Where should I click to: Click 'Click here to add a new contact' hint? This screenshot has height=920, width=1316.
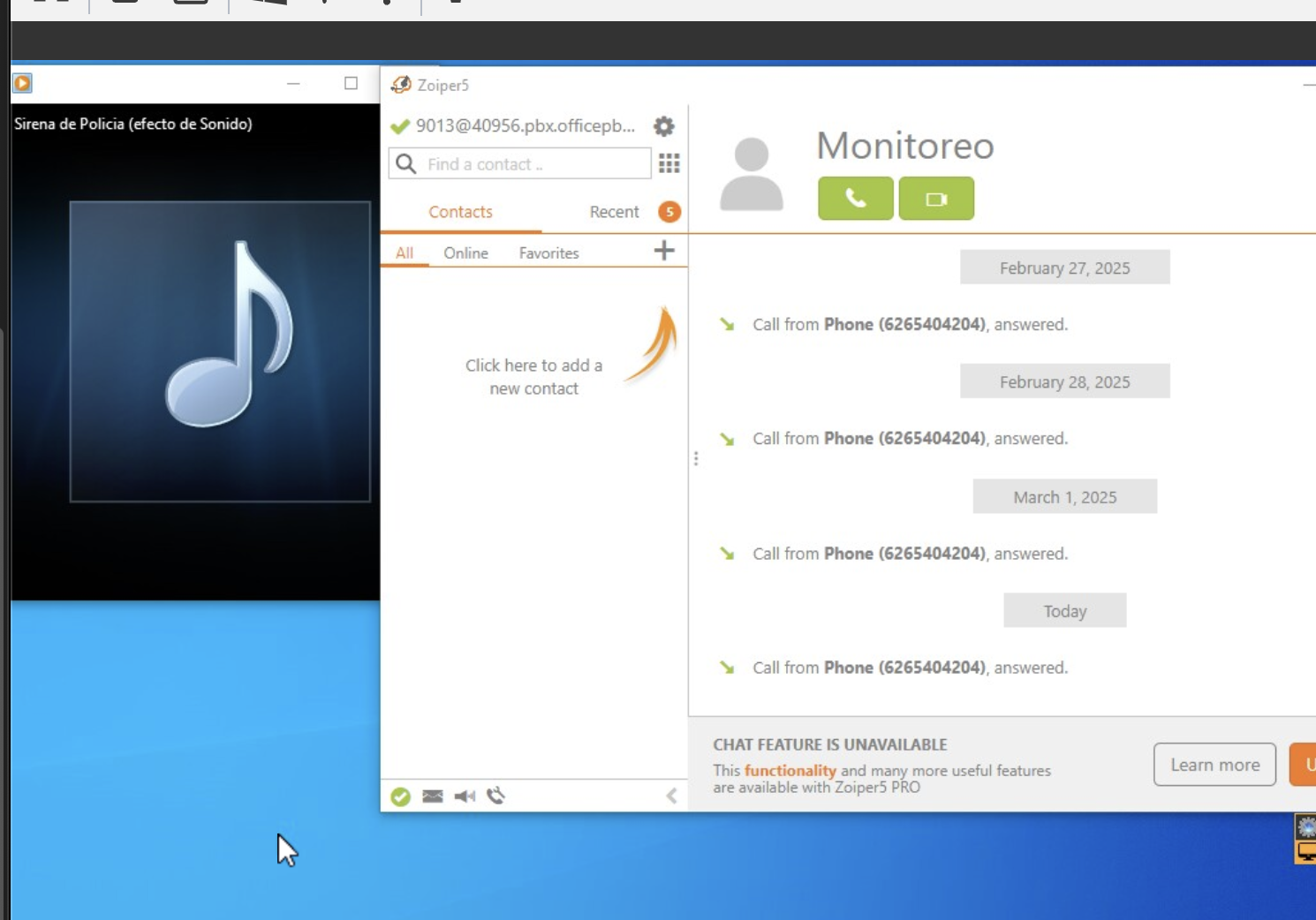tap(533, 377)
